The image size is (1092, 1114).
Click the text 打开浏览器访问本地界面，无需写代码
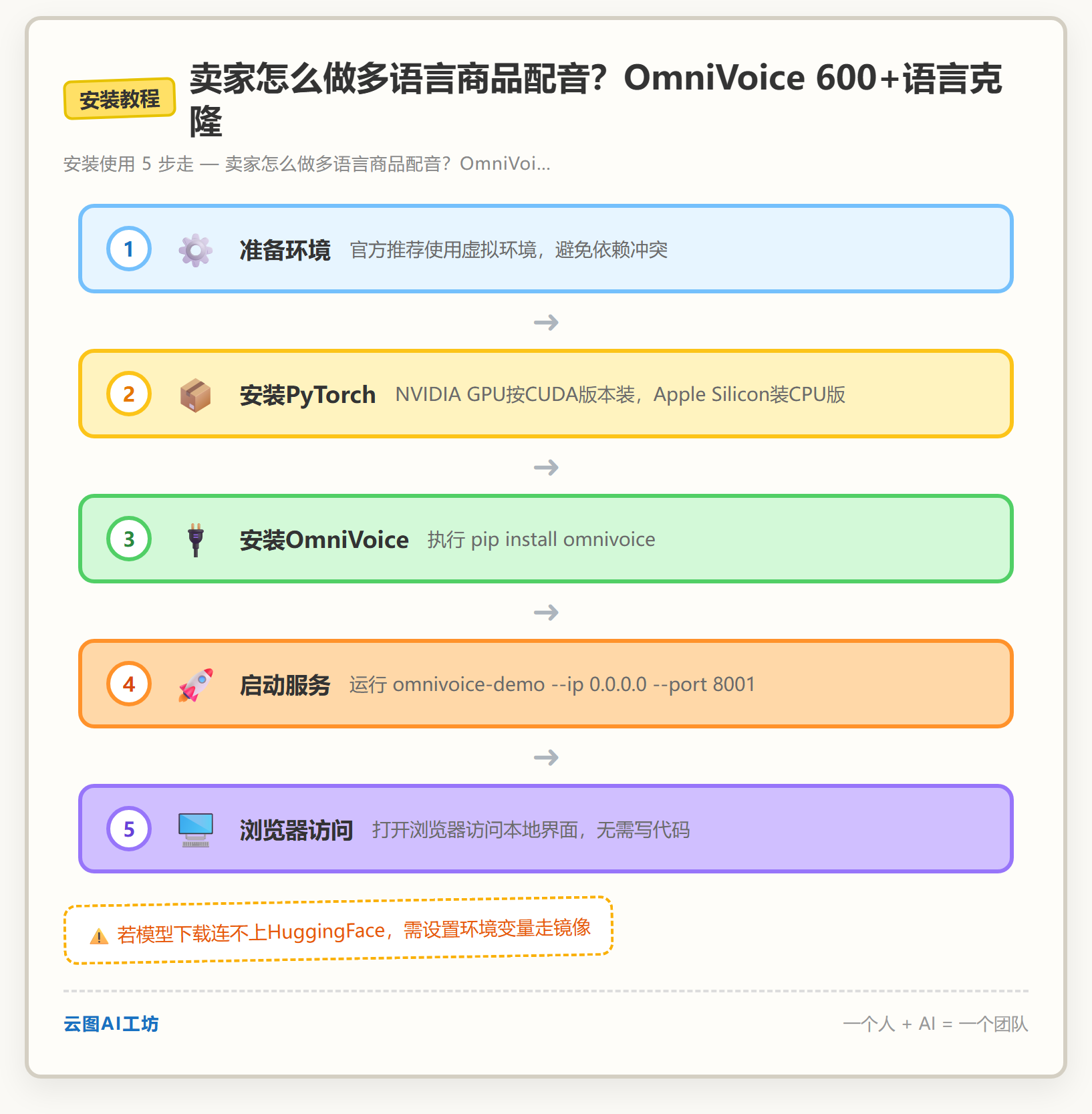[531, 830]
